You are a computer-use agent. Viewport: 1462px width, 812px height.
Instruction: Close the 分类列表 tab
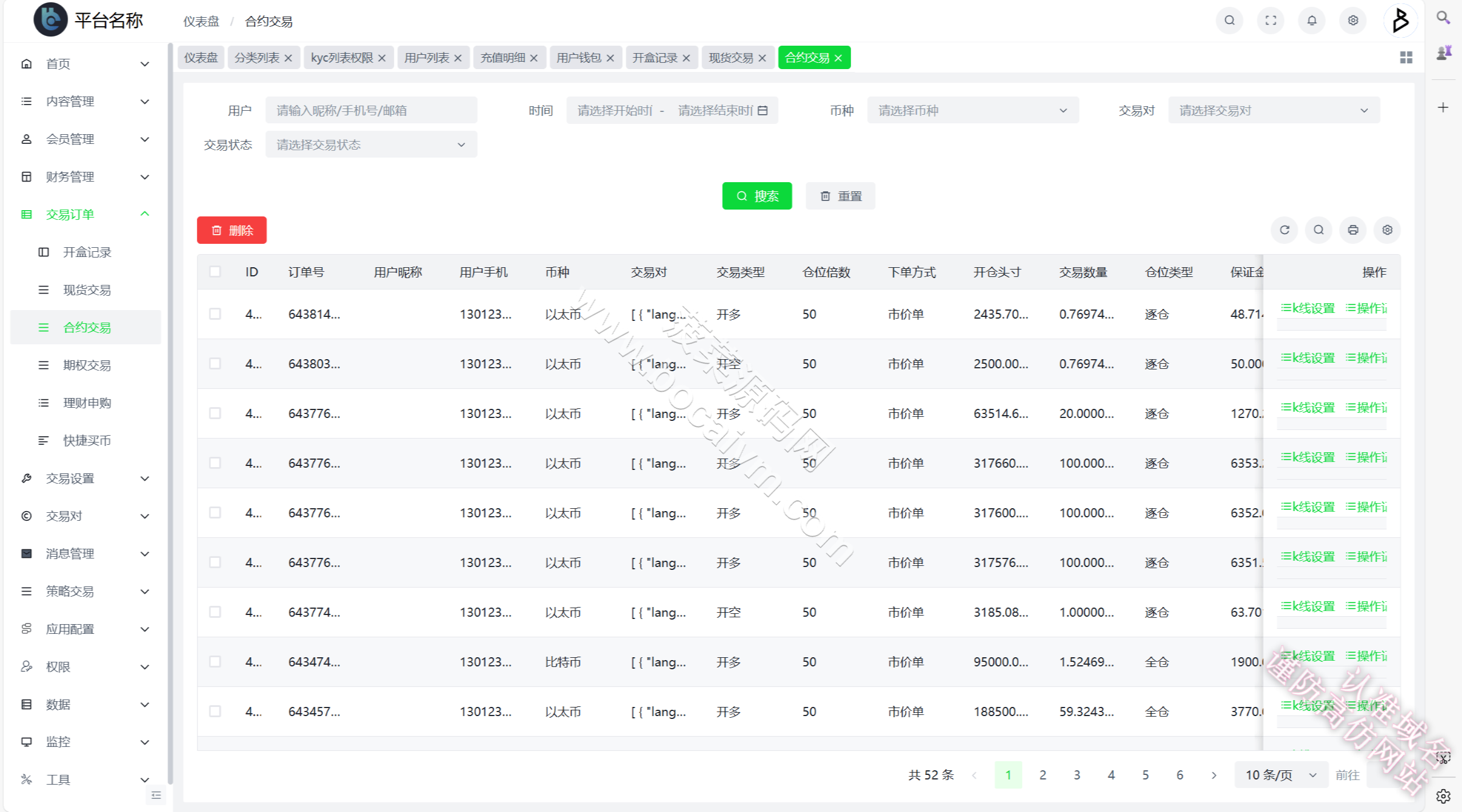pos(288,58)
